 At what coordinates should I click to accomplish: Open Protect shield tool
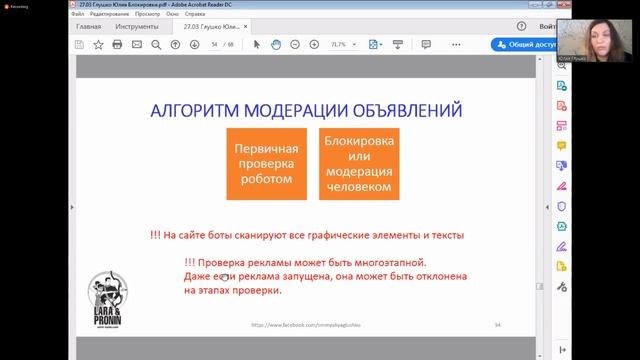coord(562,206)
